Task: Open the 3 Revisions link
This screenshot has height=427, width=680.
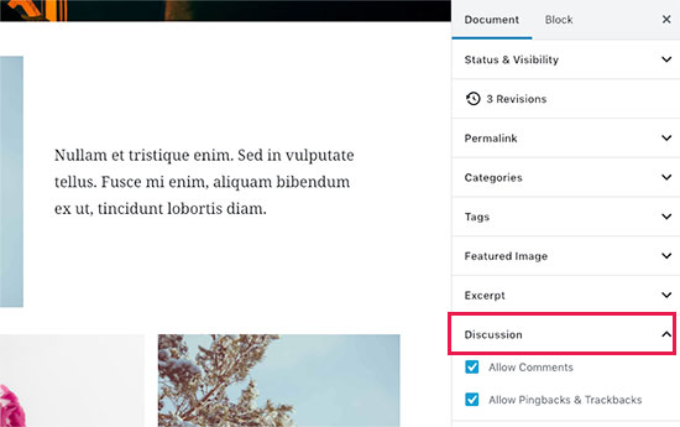Action: click(517, 99)
